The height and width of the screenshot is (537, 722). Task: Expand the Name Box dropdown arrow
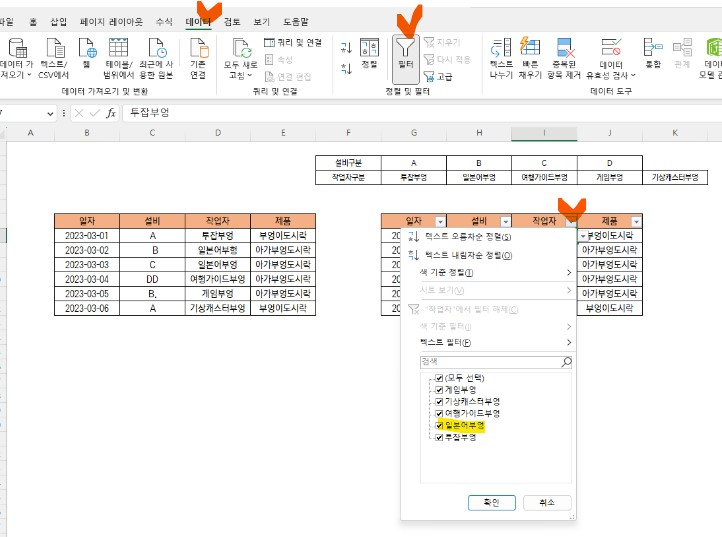coord(50,114)
